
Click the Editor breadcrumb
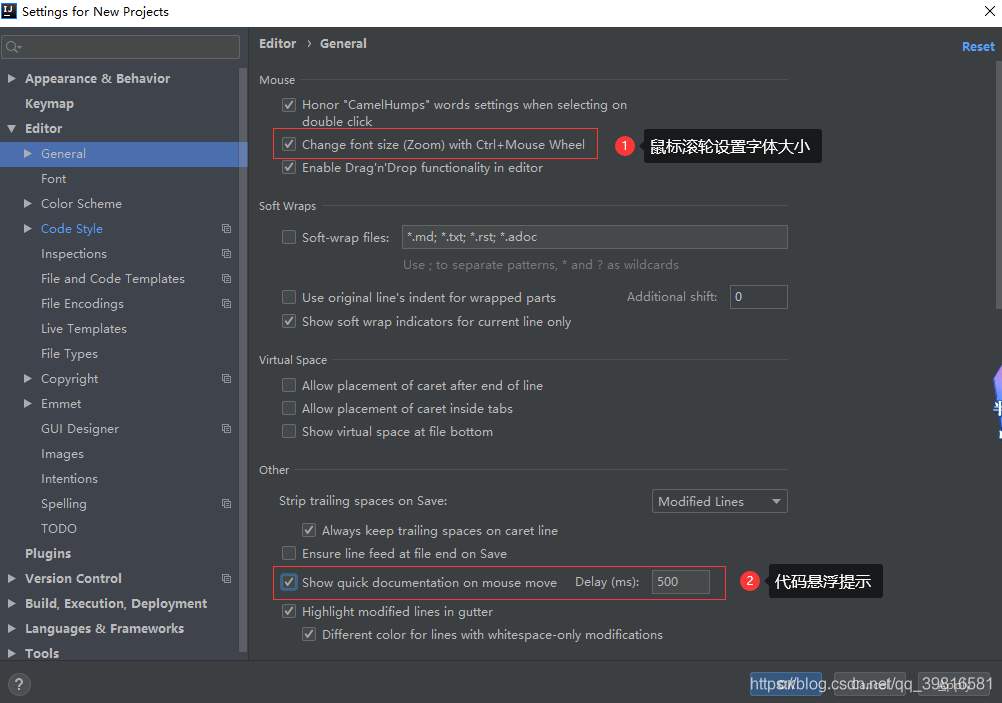[277, 43]
